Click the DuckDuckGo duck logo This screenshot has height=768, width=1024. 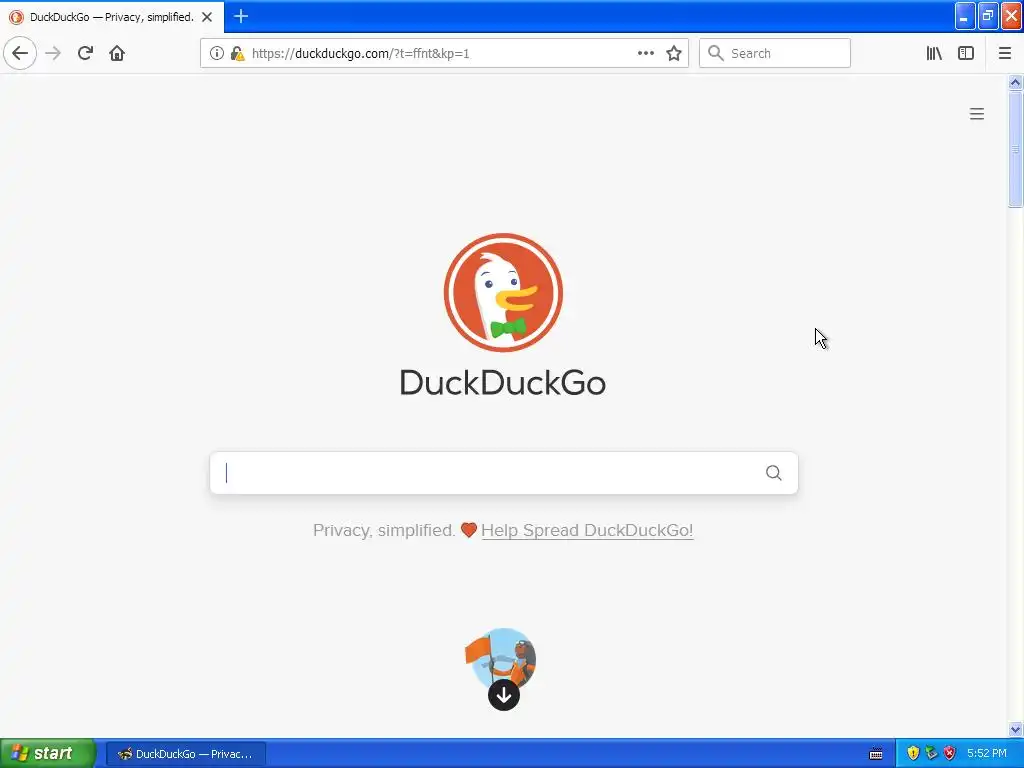503,292
